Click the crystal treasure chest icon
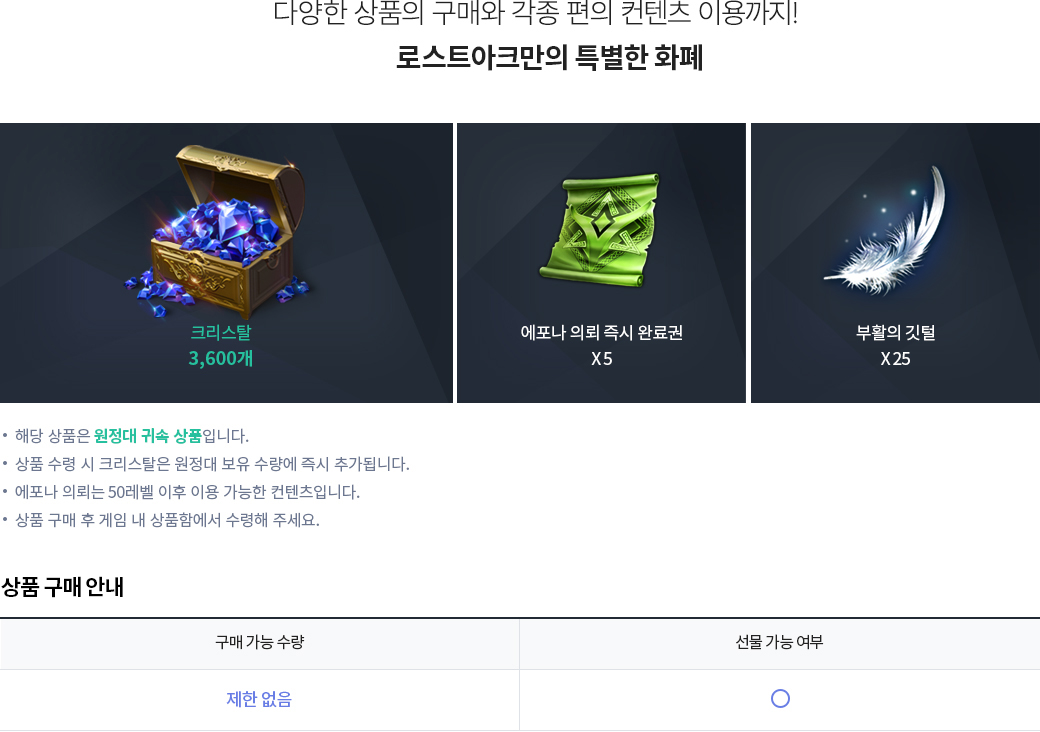Screen dimensions: 1040x732 (218, 231)
